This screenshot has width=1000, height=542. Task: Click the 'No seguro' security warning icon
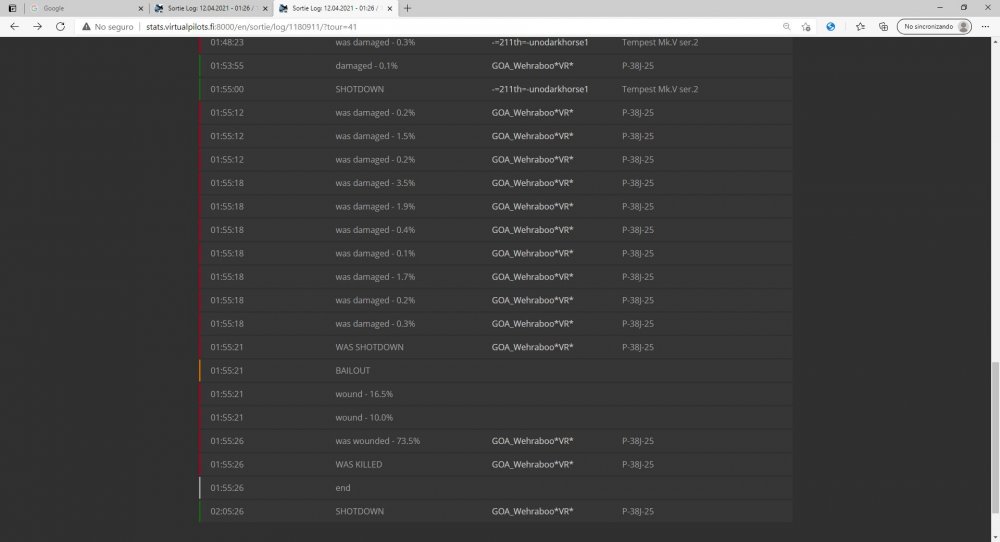[x=86, y=27]
